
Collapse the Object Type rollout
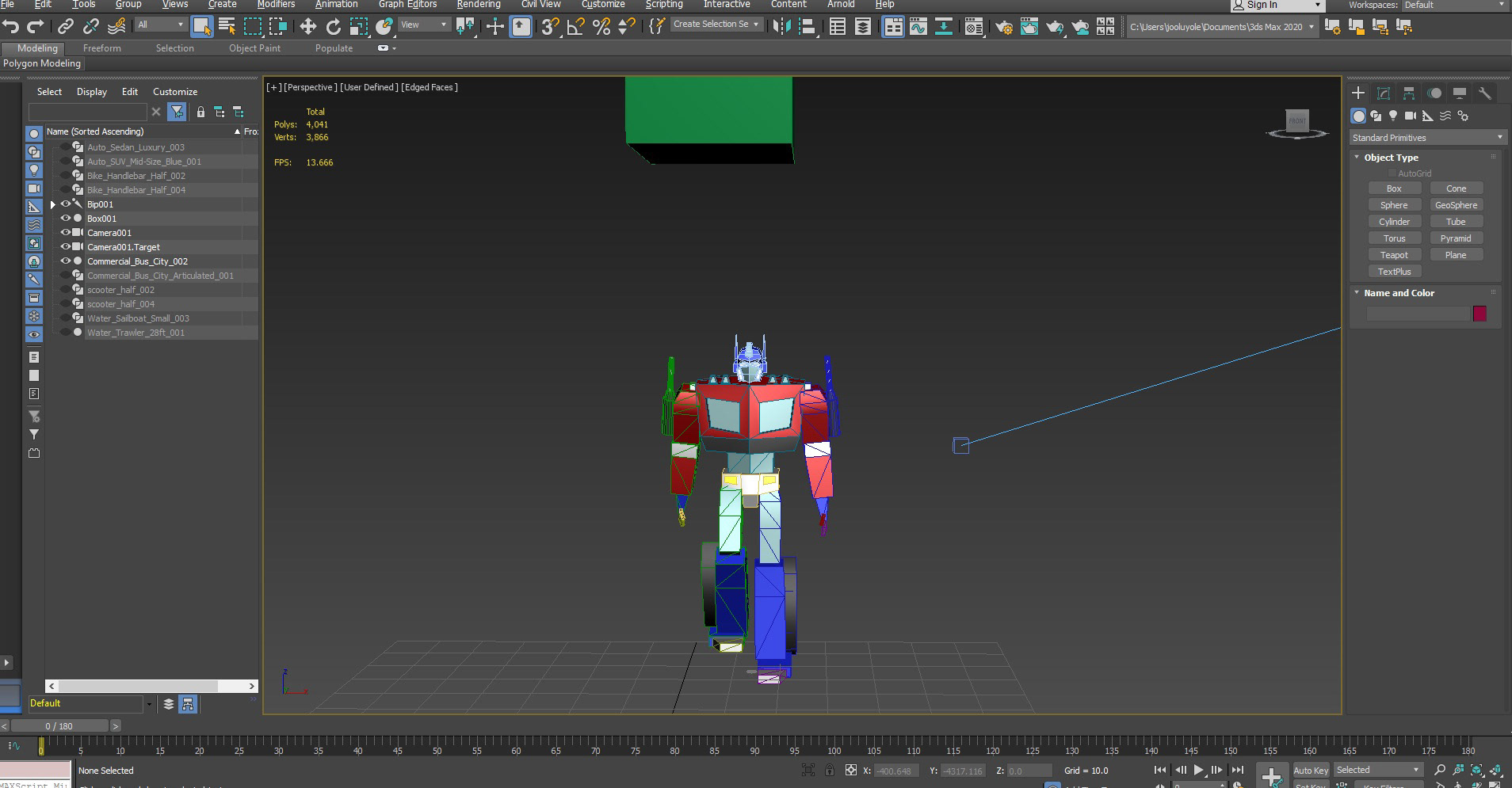point(1357,157)
